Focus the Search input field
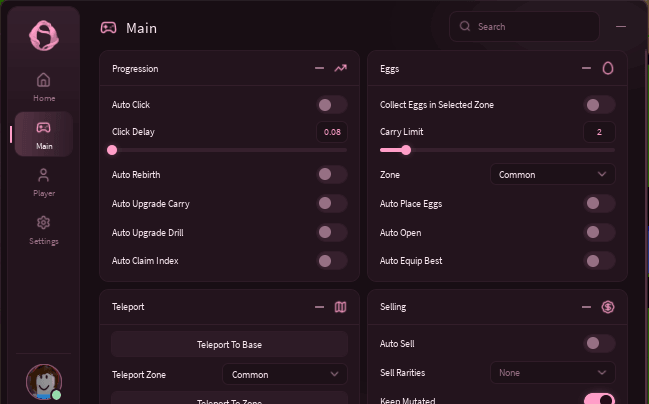The width and height of the screenshot is (649, 404). point(524,26)
